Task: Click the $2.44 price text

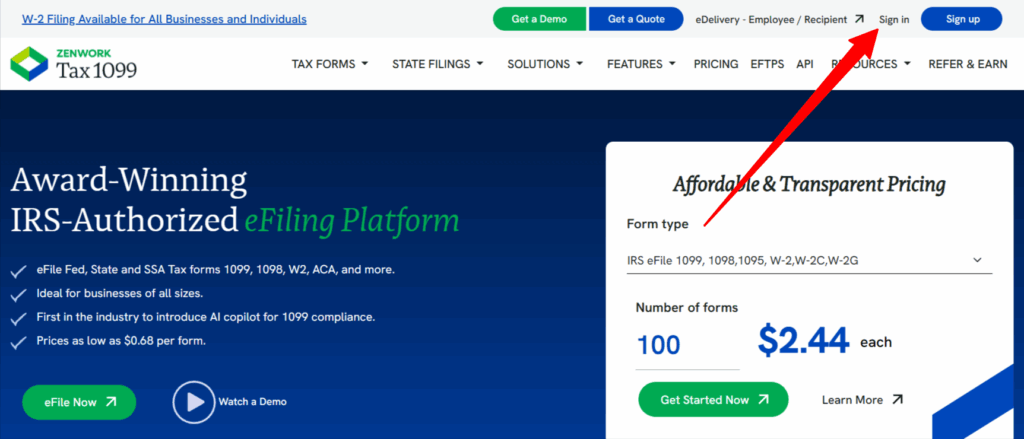Action: tap(803, 340)
